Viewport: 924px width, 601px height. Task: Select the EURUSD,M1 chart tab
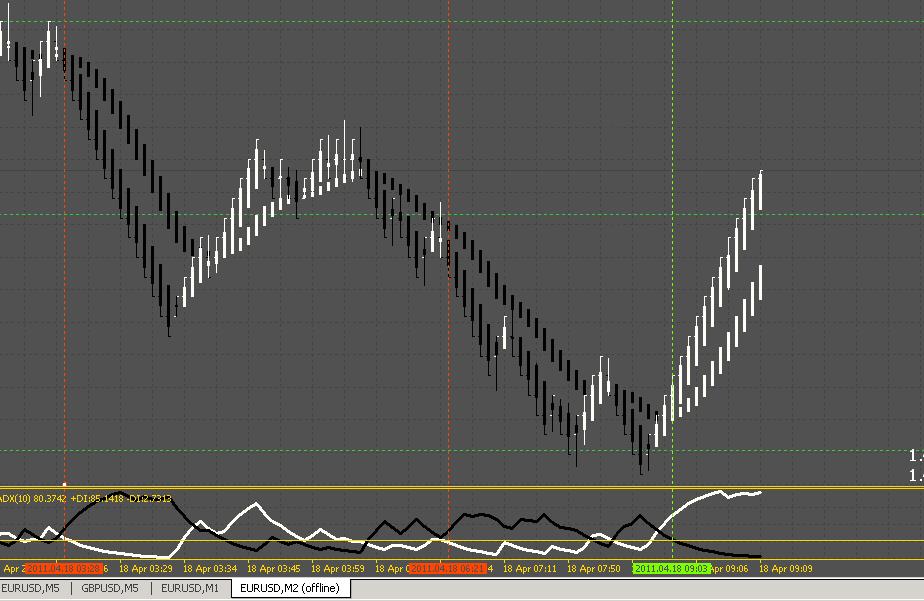point(189,587)
